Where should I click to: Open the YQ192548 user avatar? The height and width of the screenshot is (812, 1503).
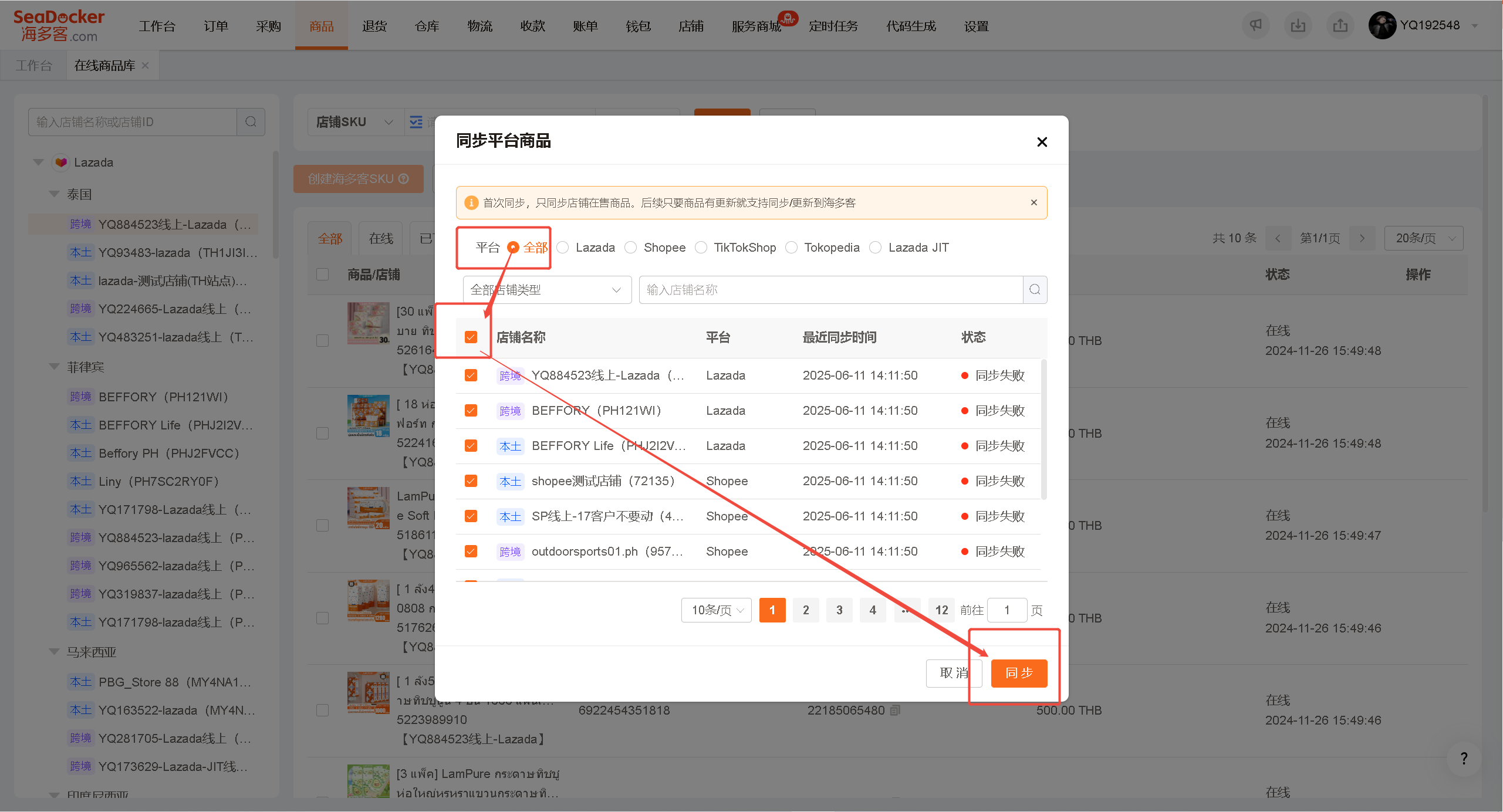(1382, 26)
